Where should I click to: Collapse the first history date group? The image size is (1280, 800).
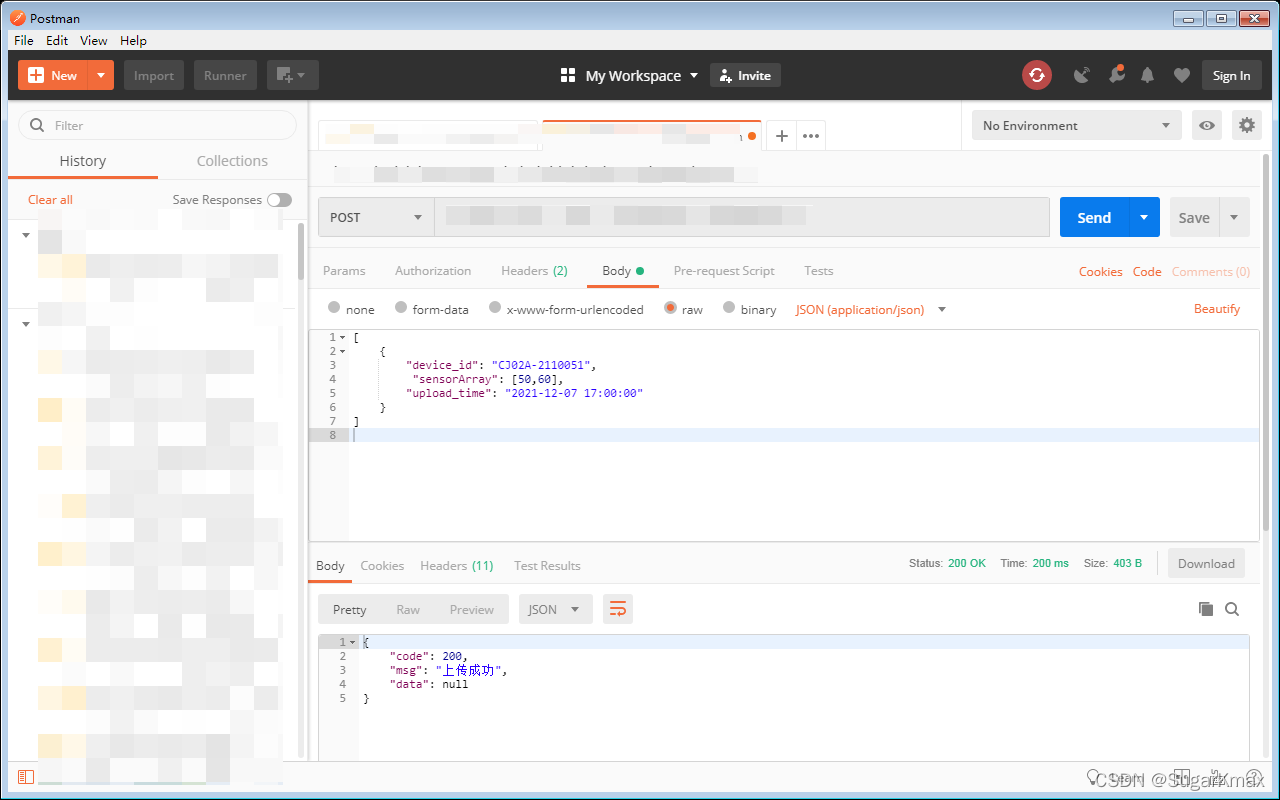tap(25, 235)
